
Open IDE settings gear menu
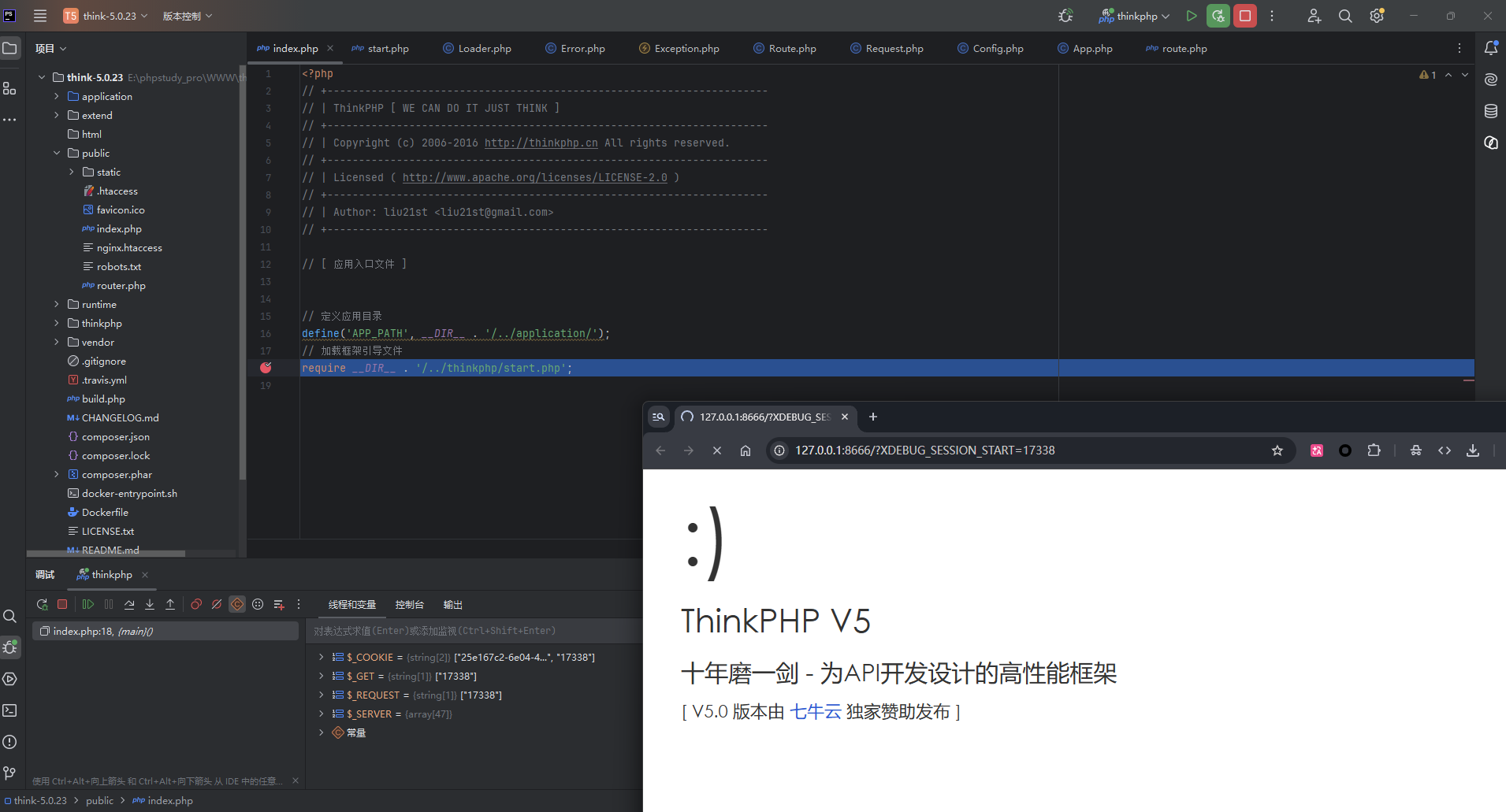[1377, 16]
